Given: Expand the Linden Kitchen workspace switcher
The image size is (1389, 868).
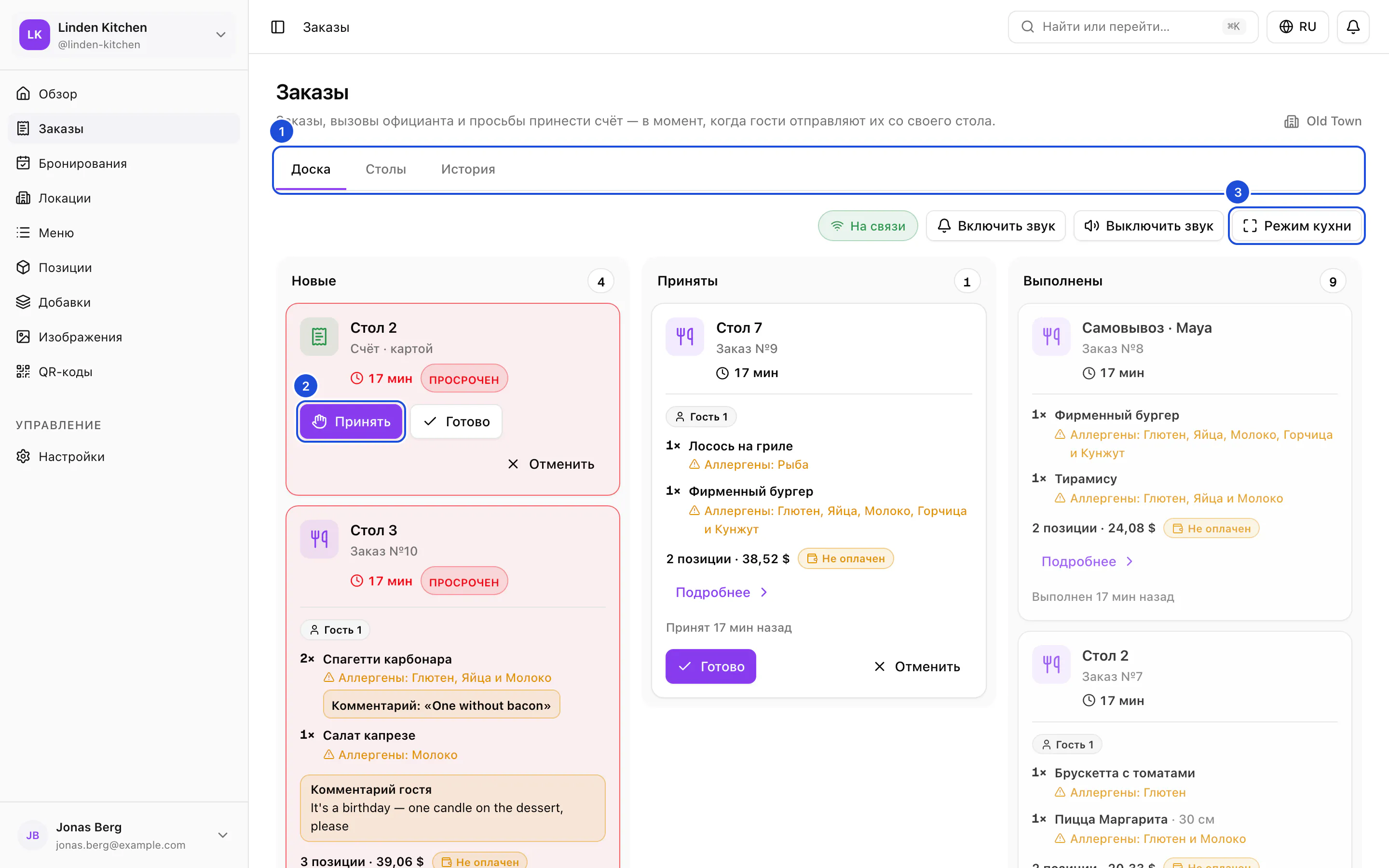Looking at the screenshot, I should coord(124,35).
